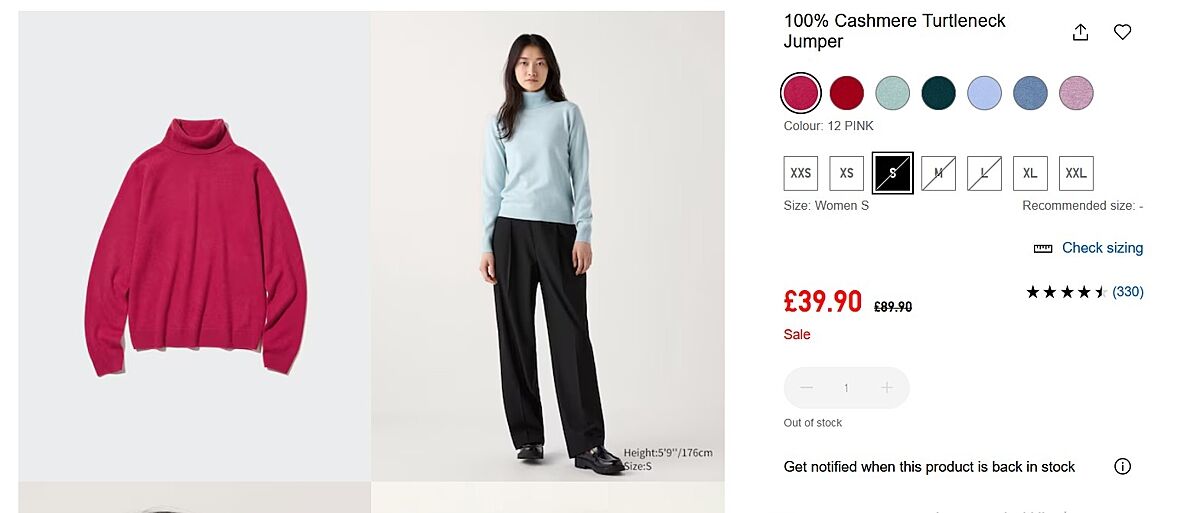Open the 330 reviews link

point(1128,292)
